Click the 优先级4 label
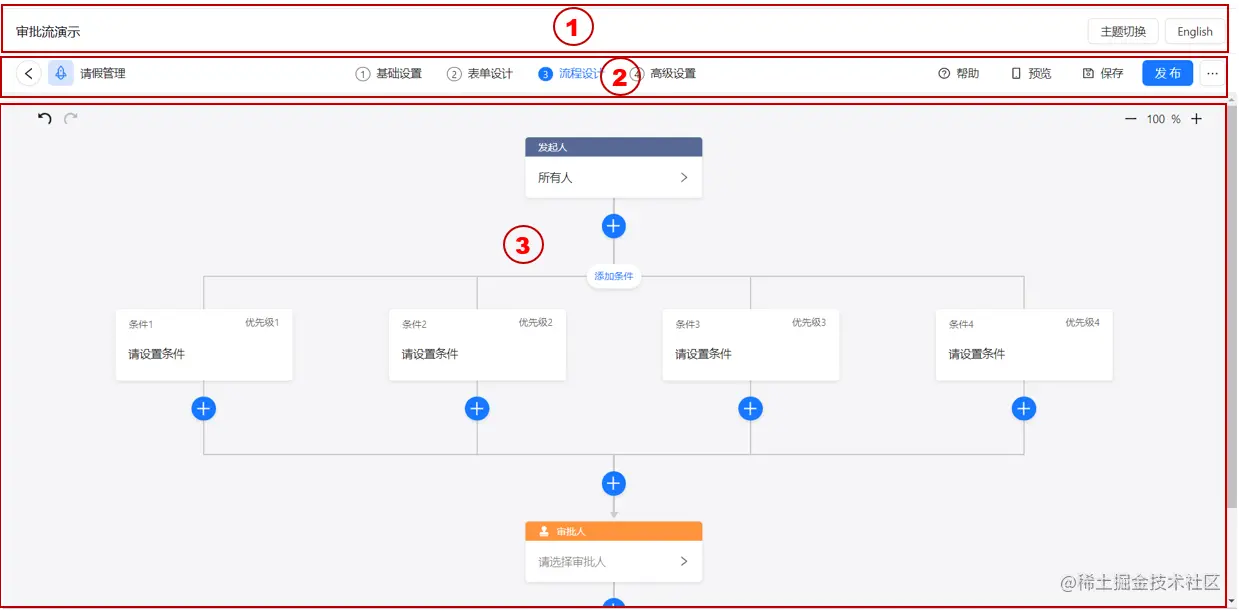 pyautogui.click(x=1082, y=323)
